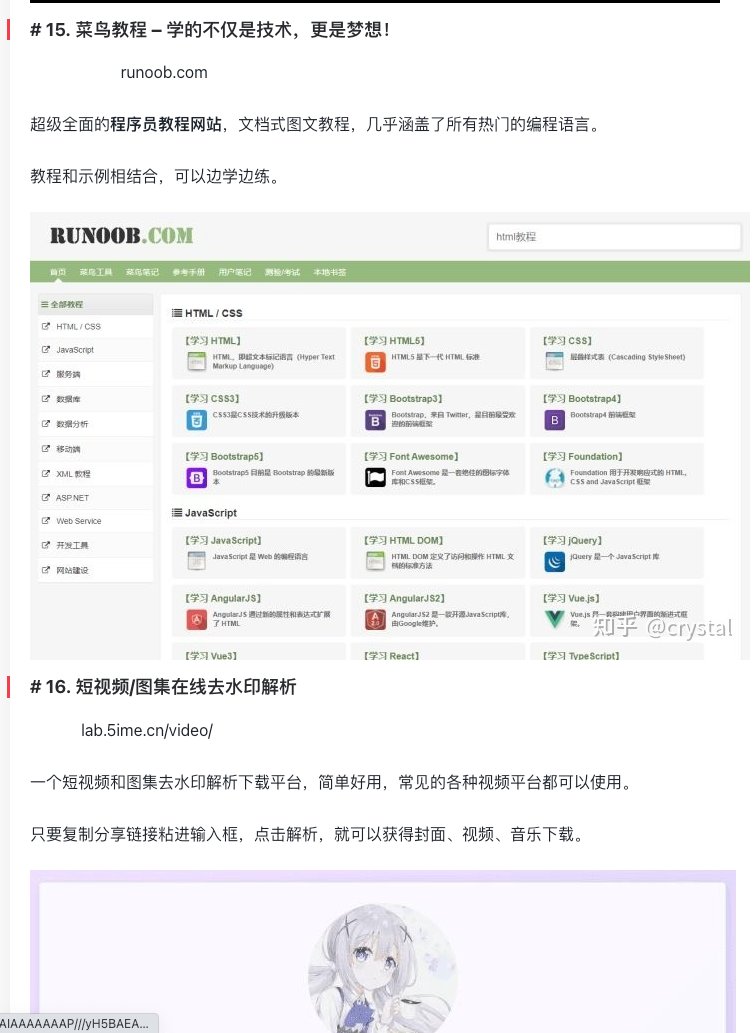Open 菜鸟工具 in the green navbar

[x=96, y=272]
